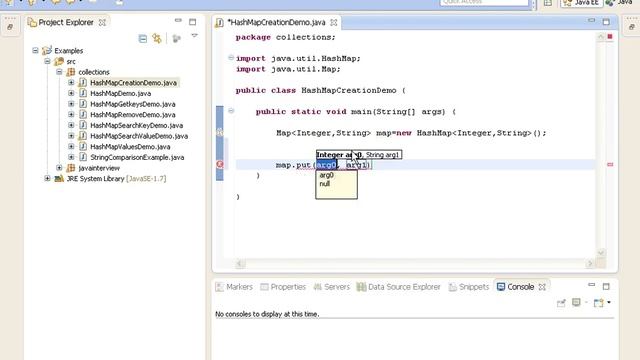Choose null in the proposal popup

point(325,184)
